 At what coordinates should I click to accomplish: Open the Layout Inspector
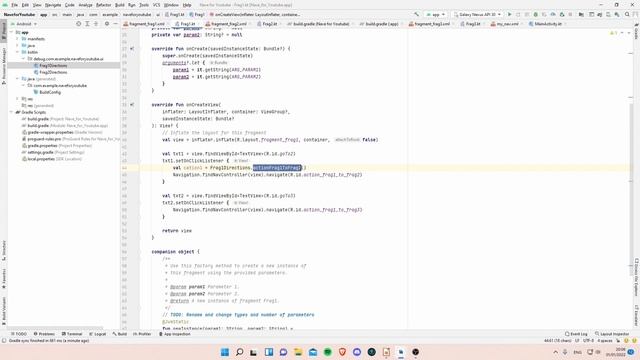coord(612,334)
